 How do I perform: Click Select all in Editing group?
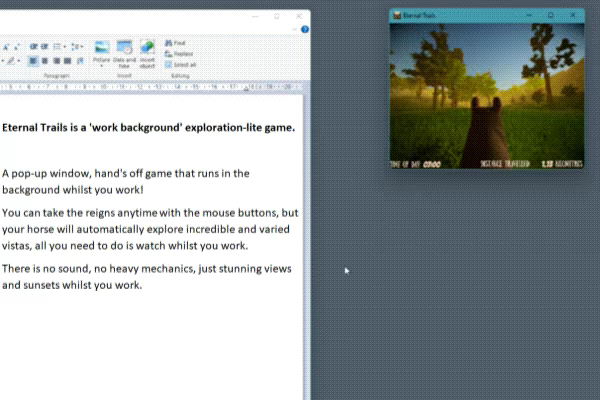(x=180, y=65)
